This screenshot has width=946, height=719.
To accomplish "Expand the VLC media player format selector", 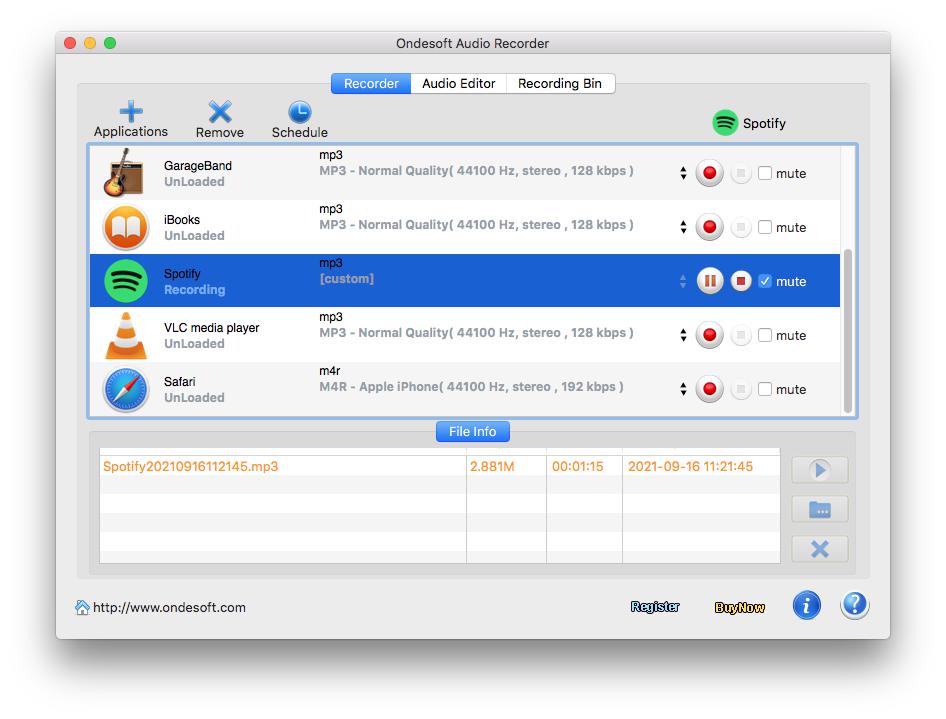I will pos(683,335).
